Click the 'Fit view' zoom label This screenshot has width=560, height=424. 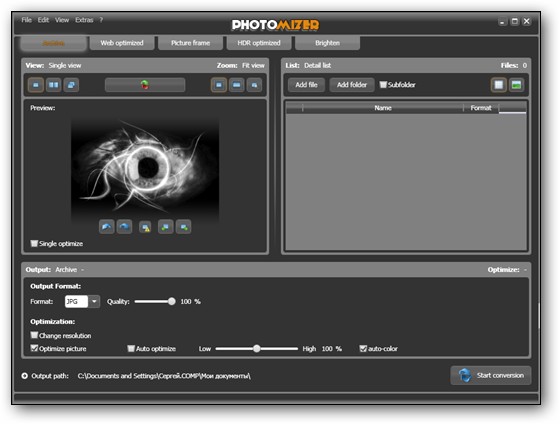253,65
